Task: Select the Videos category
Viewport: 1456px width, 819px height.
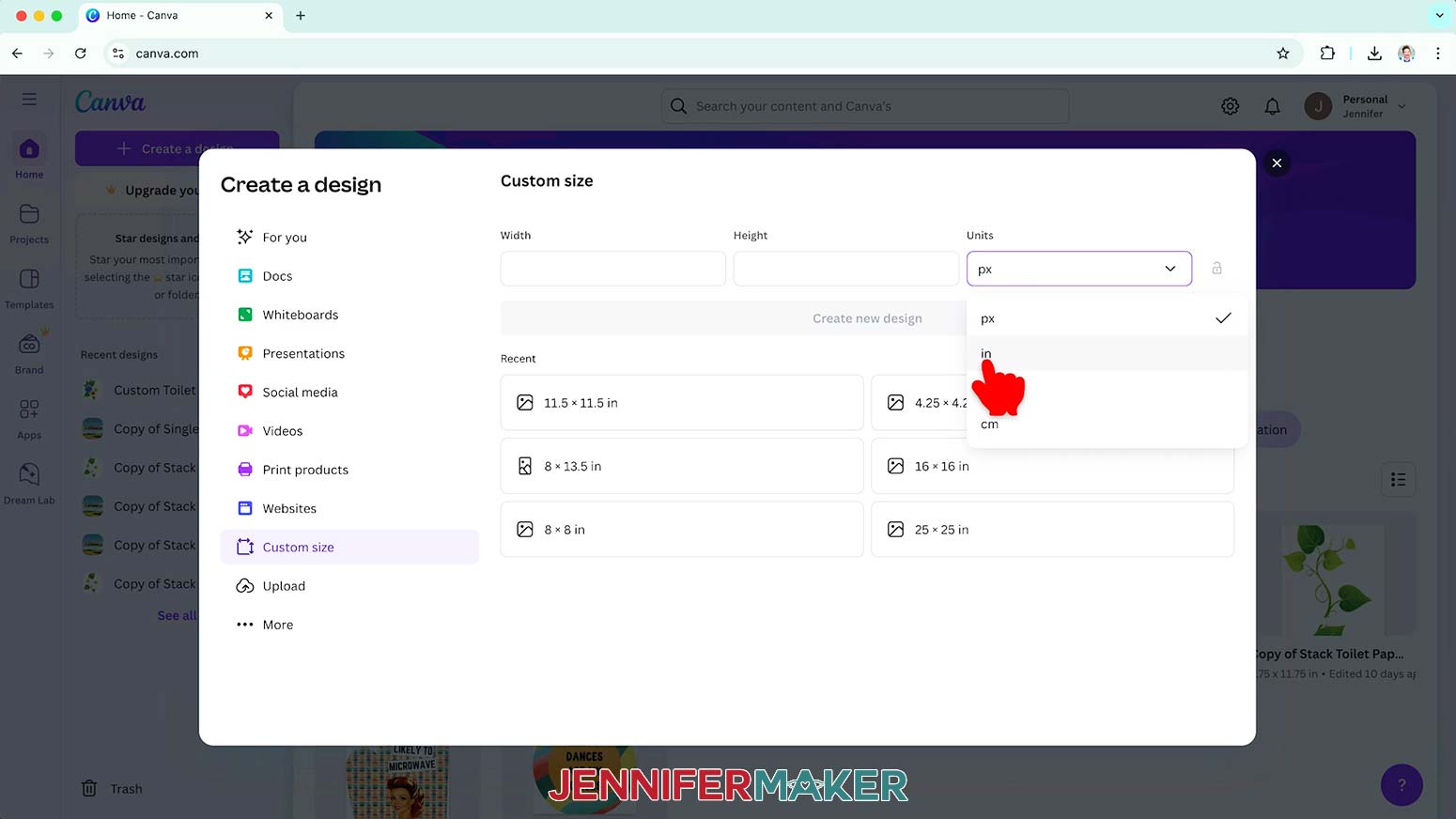Action: [x=349, y=431]
